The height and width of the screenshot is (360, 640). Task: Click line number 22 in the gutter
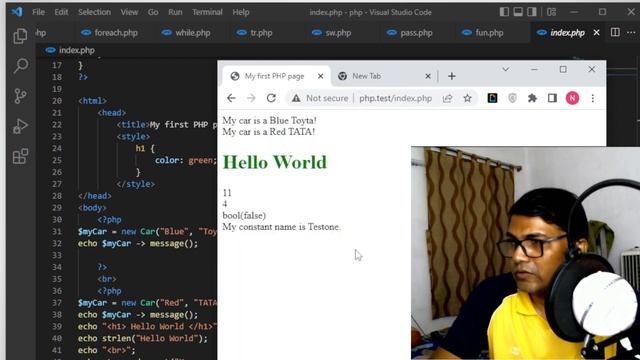click(57, 125)
